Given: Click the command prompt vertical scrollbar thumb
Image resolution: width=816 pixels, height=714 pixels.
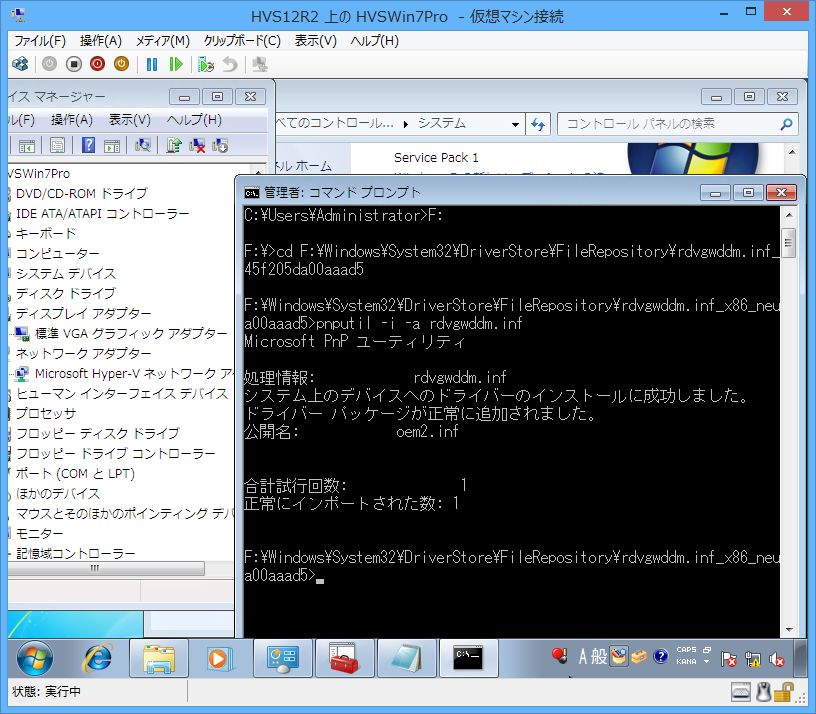Looking at the screenshot, I should tap(788, 243).
